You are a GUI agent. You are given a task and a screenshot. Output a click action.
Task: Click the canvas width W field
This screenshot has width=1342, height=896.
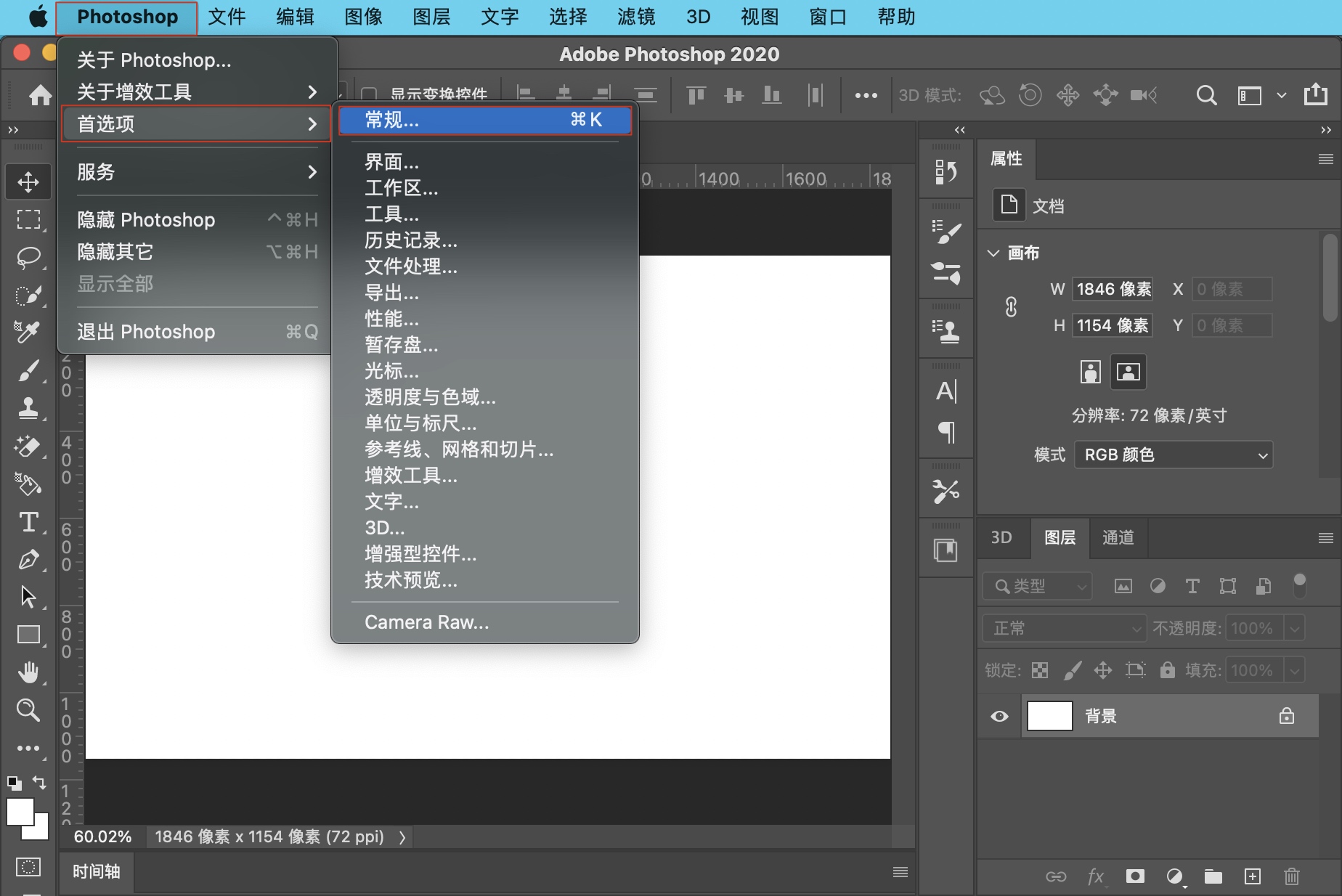click(x=1113, y=289)
